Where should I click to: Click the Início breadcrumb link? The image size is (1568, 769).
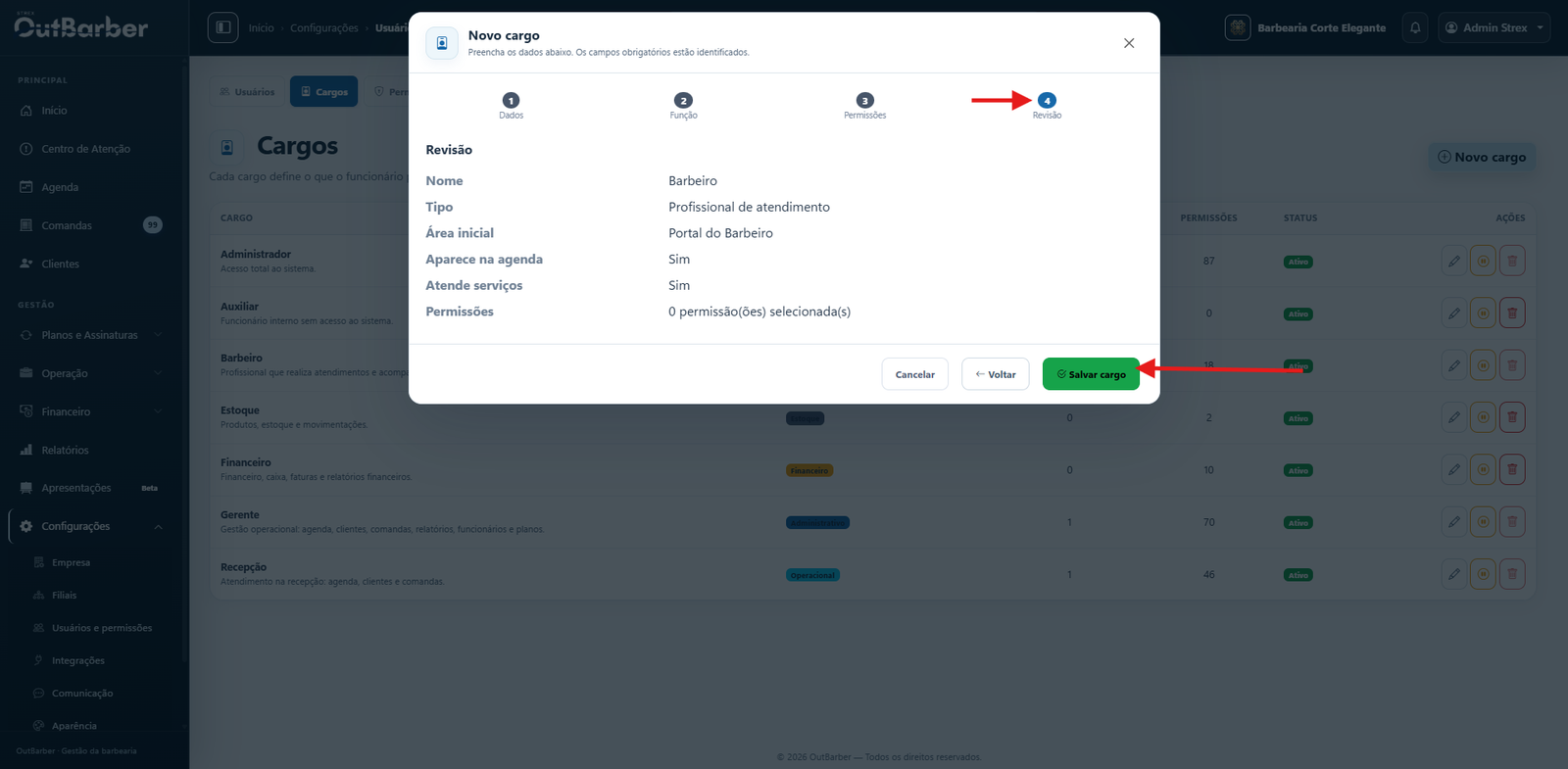pyautogui.click(x=261, y=28)
